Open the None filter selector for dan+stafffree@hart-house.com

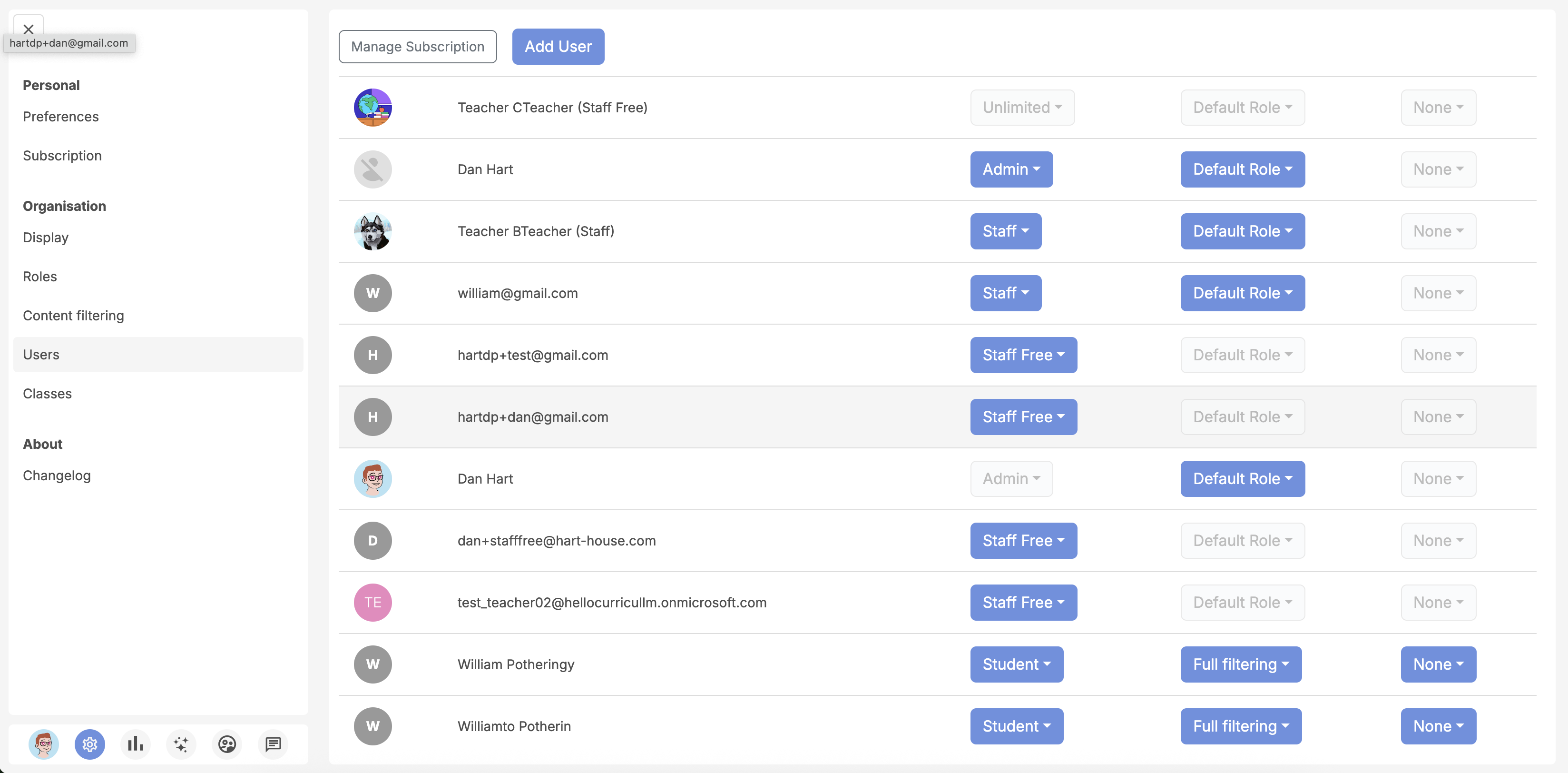pos(1438,540)
